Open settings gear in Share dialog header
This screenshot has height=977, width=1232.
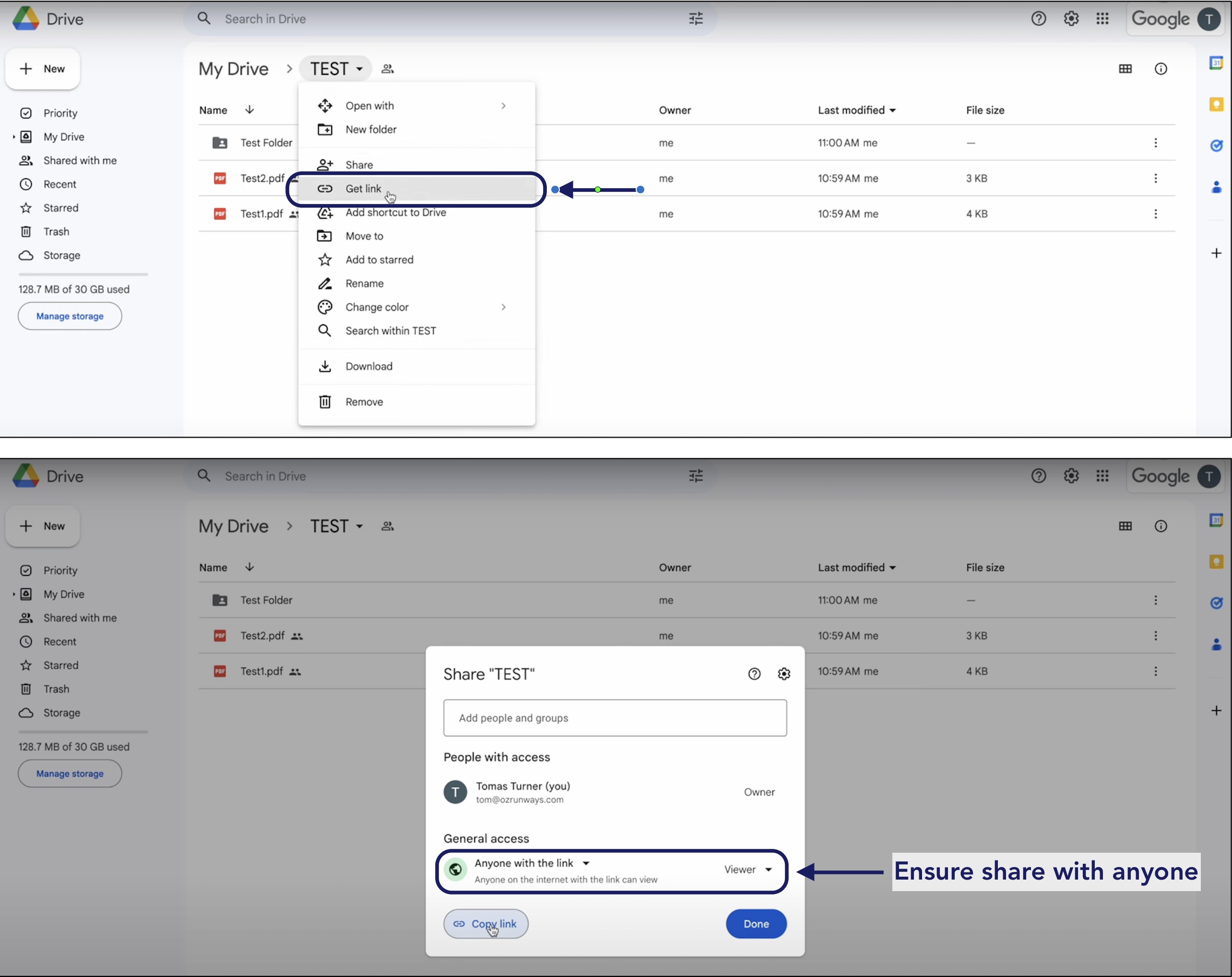(x=784, y=674)
